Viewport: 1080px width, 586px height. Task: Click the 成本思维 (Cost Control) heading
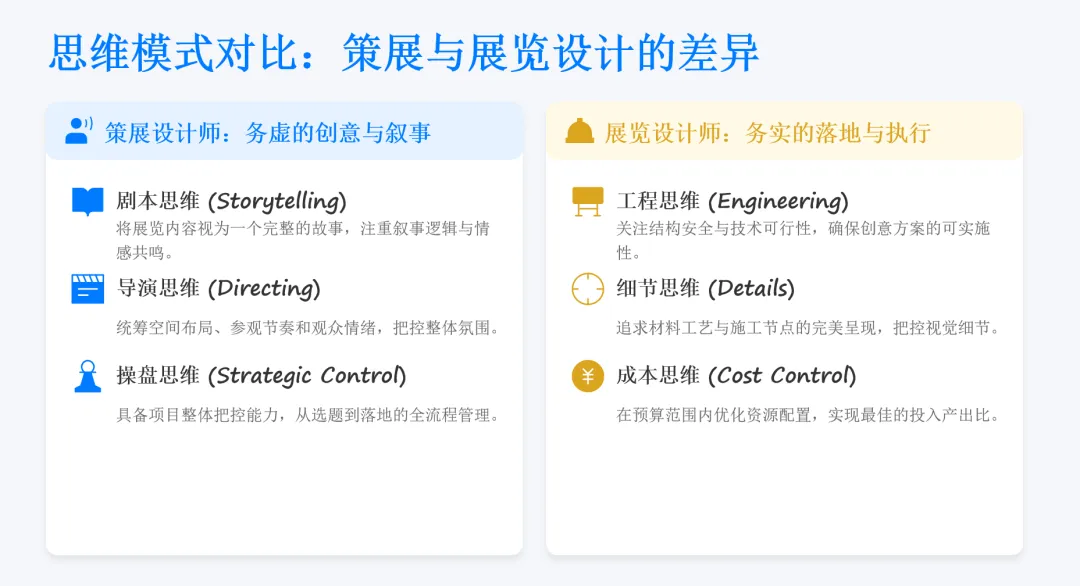click(736, 376)
